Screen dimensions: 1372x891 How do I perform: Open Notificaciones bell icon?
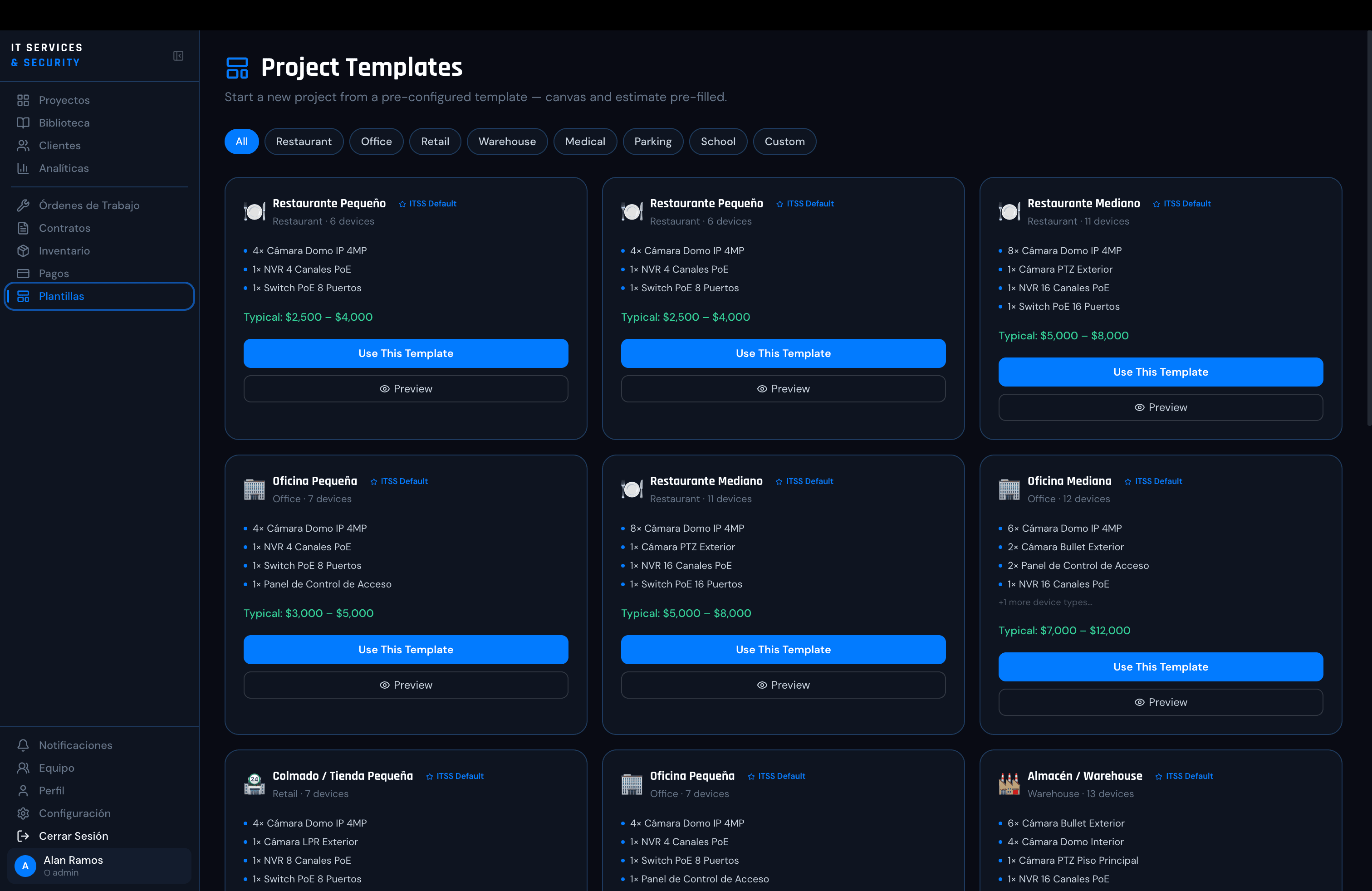click(23, 745)
